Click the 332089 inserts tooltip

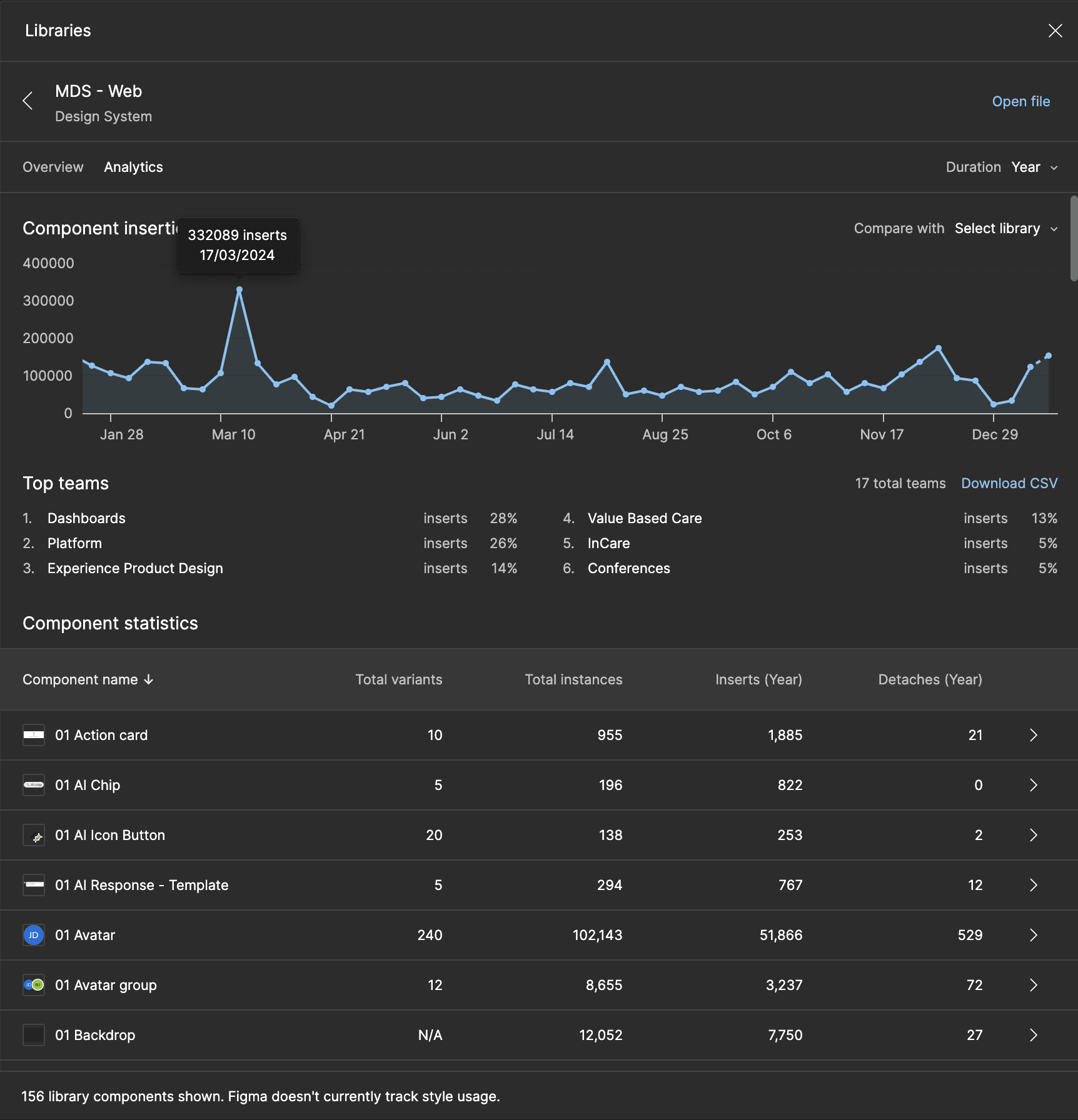238,245
